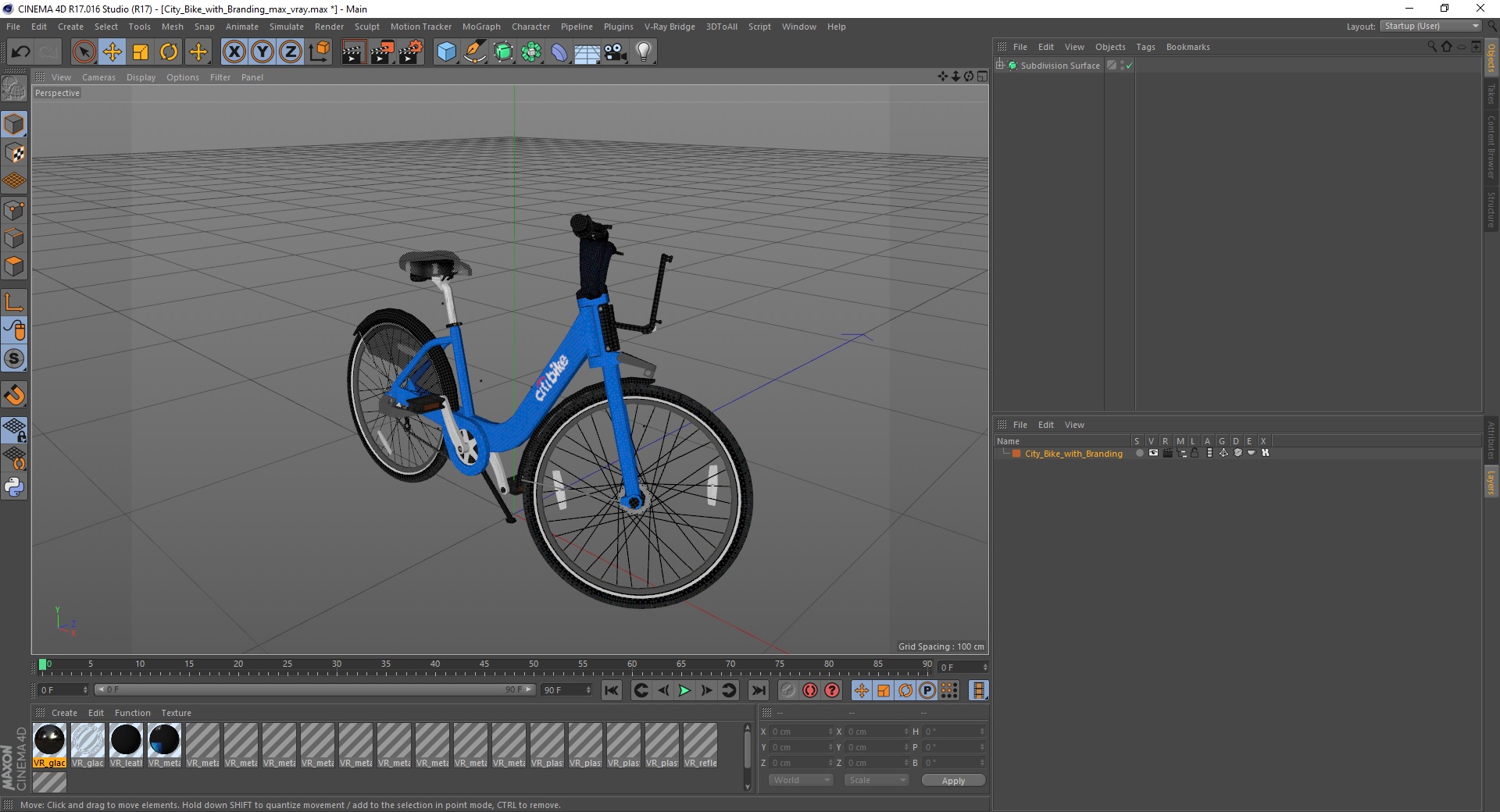Image resolution: width=1500 pixels, height=812 pixels.
Task: Click material manager scrollbar down arrow
Action: pyautogui.click(x=747, y=787)
